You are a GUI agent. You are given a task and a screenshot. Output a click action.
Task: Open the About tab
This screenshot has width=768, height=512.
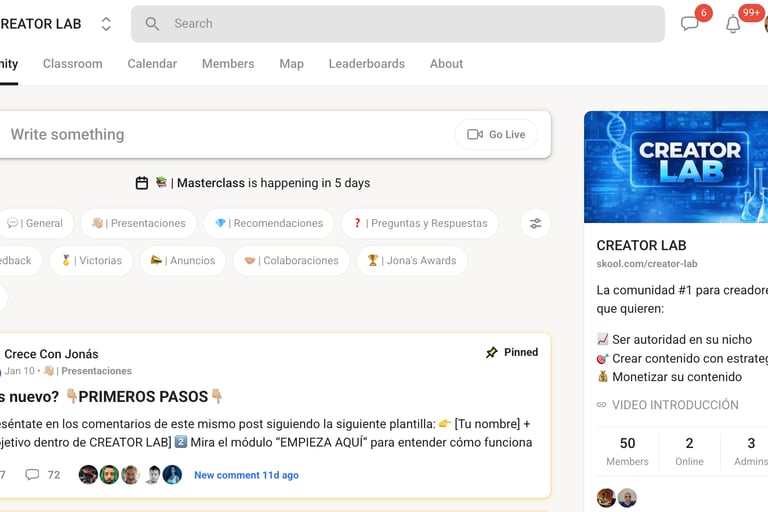tap(446, 64)
